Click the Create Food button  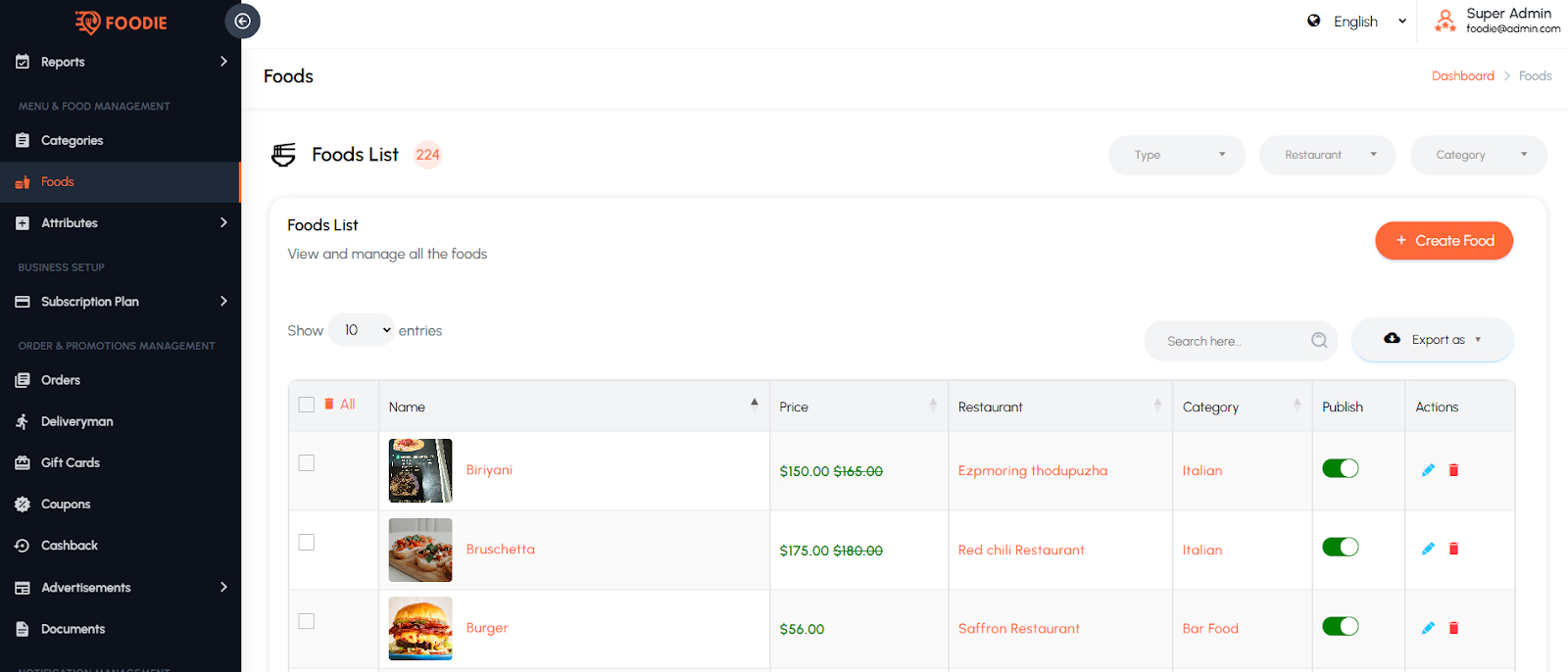1444,241
